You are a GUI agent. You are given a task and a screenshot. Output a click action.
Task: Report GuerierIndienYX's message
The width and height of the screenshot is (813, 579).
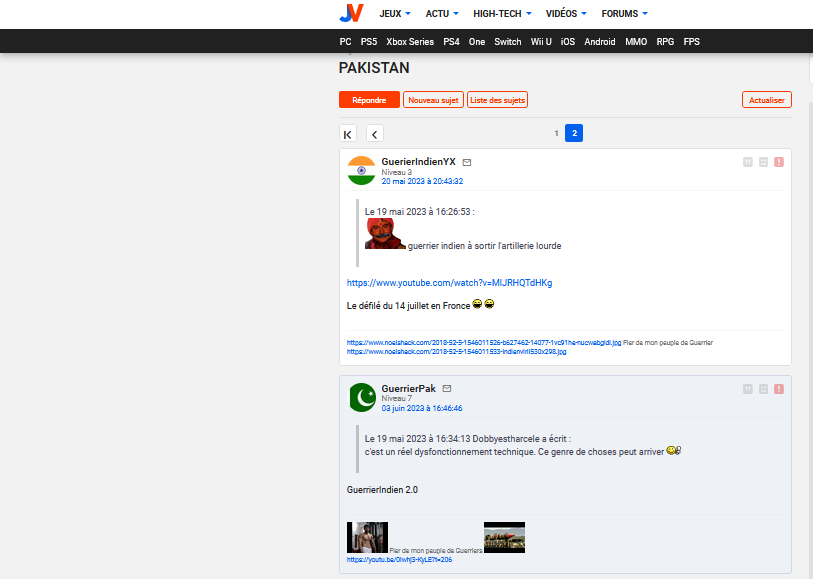(779, 162)
